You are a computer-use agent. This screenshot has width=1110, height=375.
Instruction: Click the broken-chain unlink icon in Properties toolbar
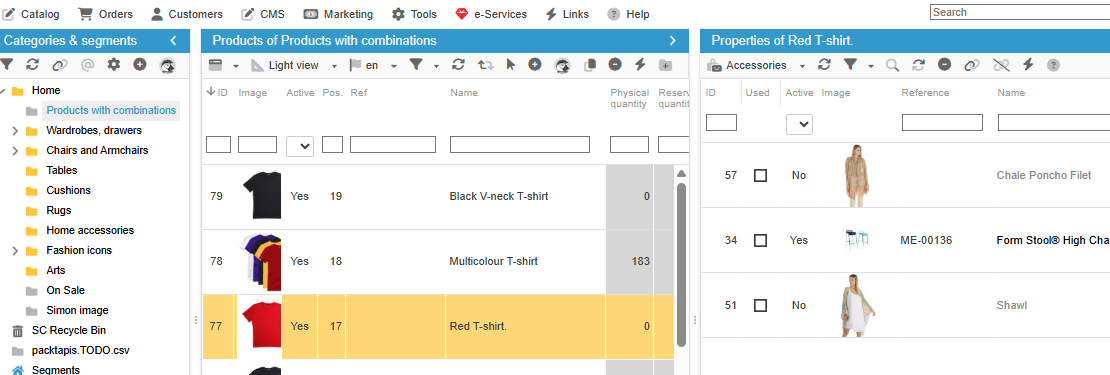tap(1001, 65)
